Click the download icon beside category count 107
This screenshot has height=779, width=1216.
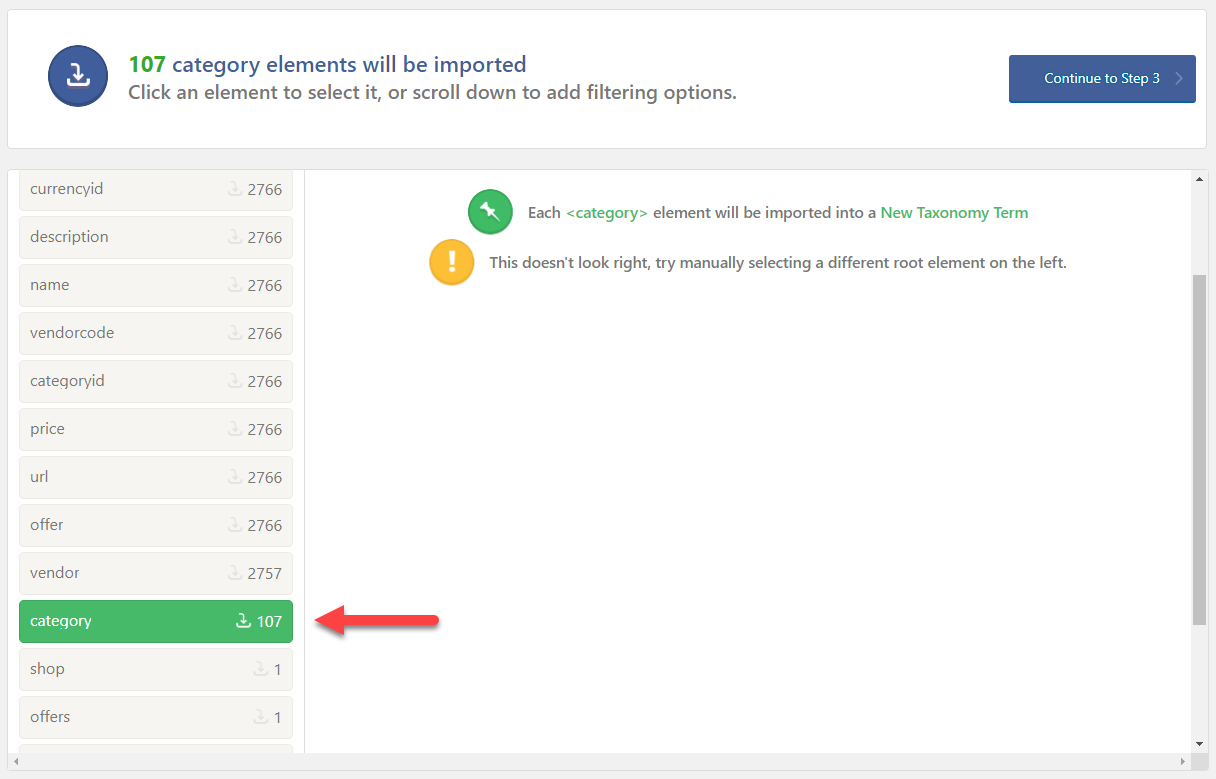click(243, 621)
